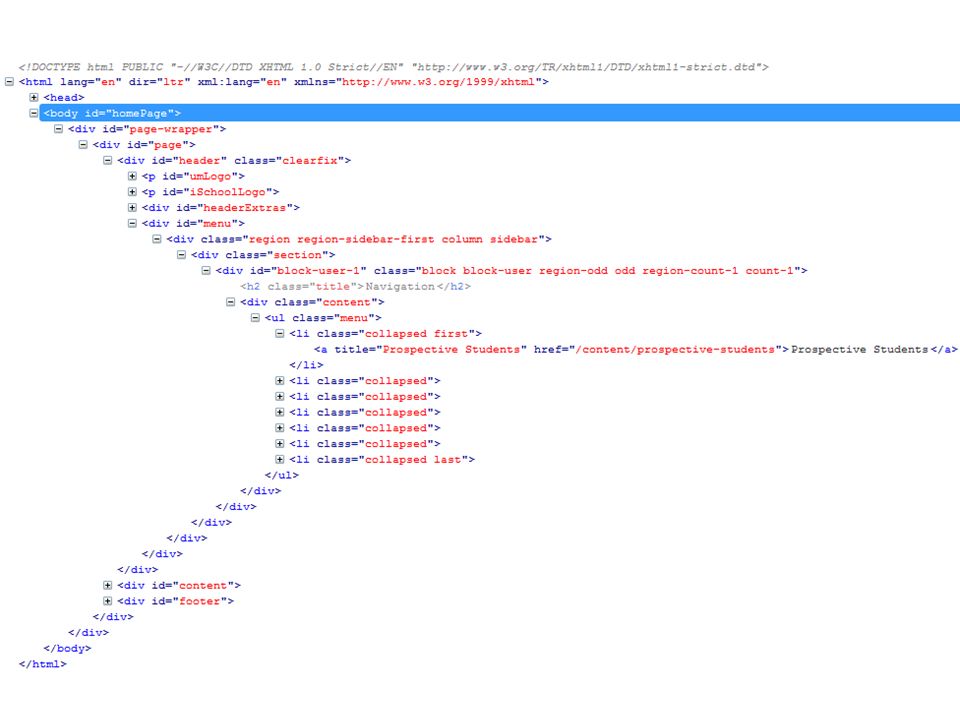Click the /content/prospective-students href value

click(675, 349)
